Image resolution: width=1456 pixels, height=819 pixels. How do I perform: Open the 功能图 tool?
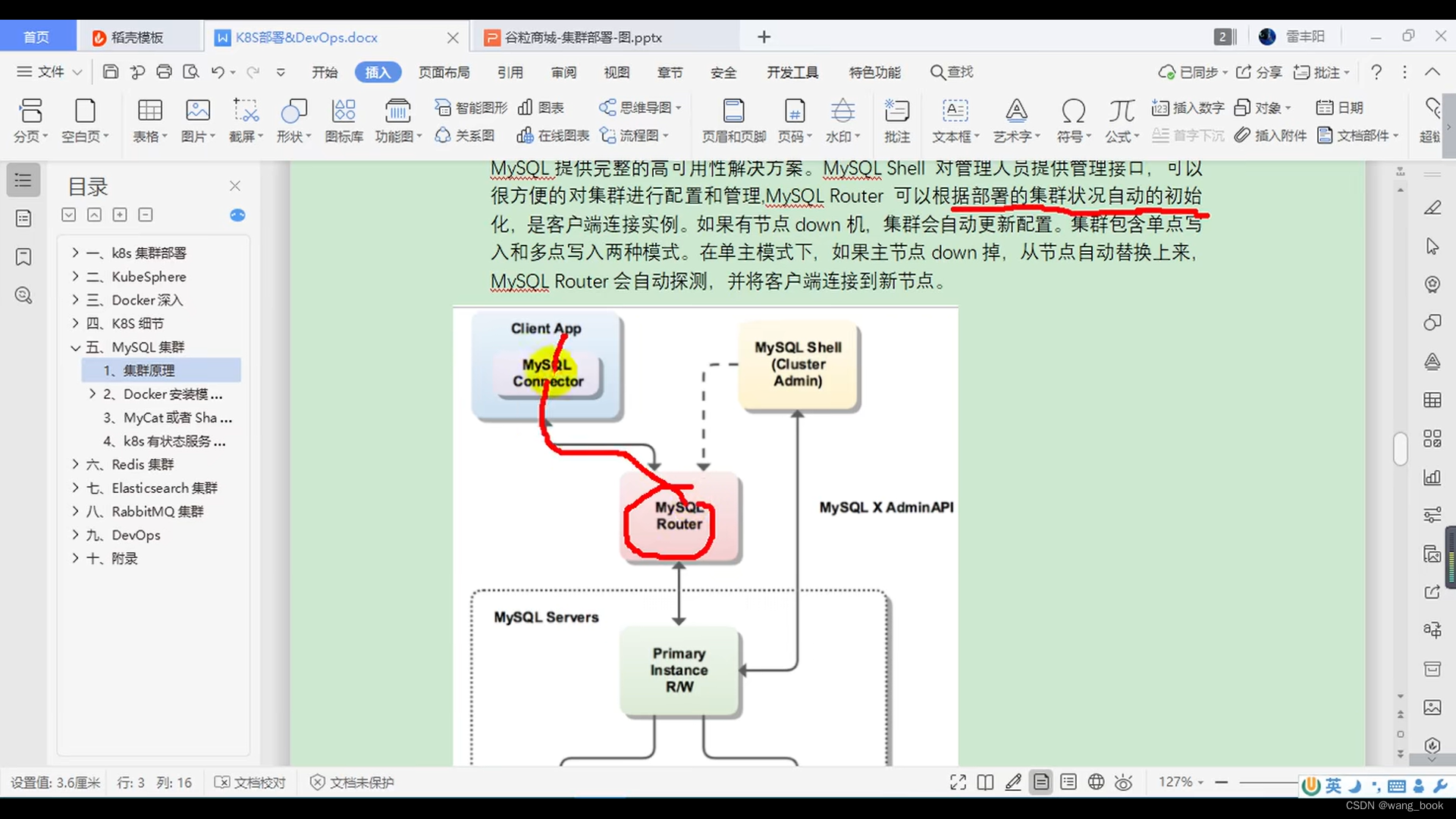398,121
